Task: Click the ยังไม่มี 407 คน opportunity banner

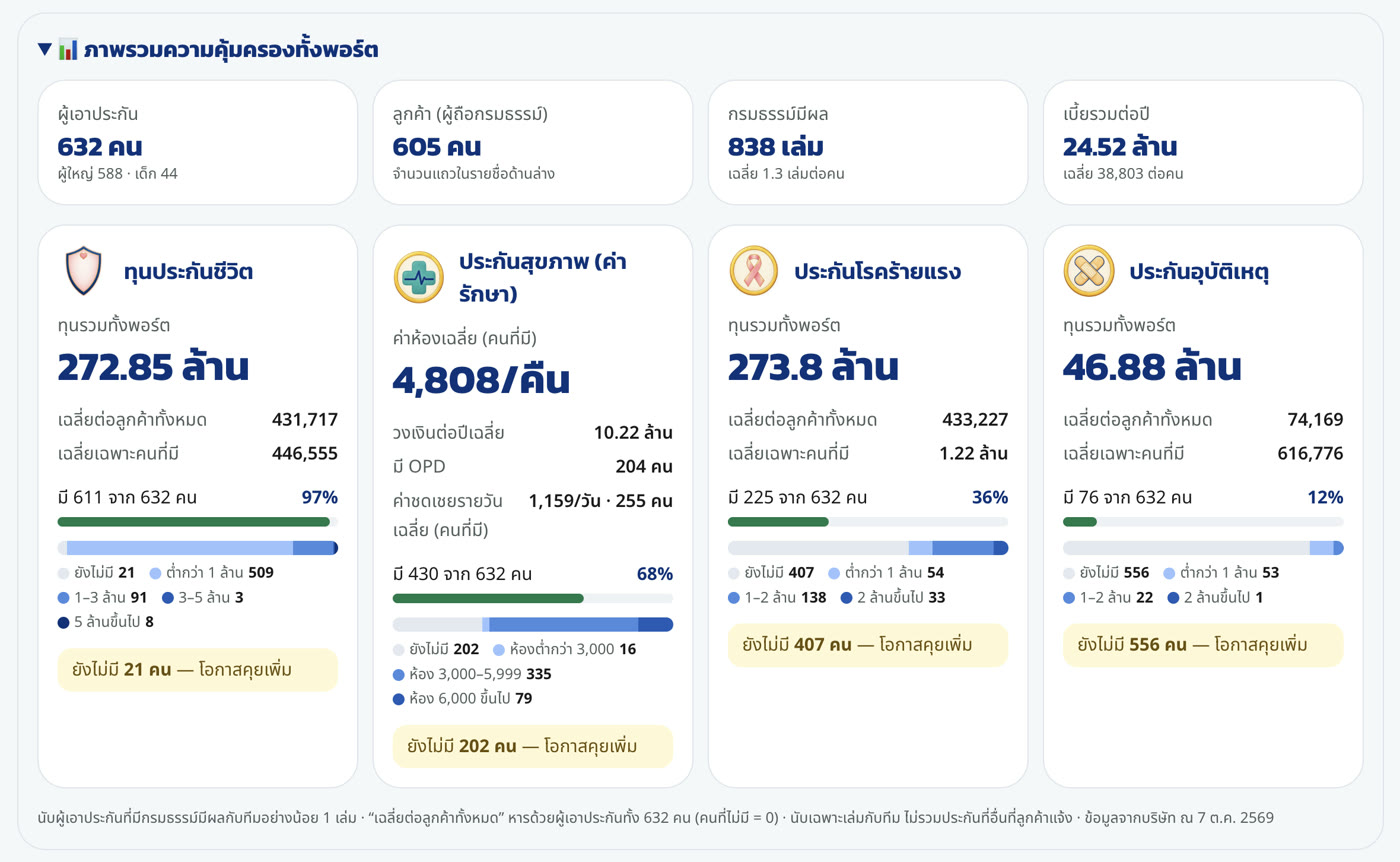Action: [x=868, y=645]
